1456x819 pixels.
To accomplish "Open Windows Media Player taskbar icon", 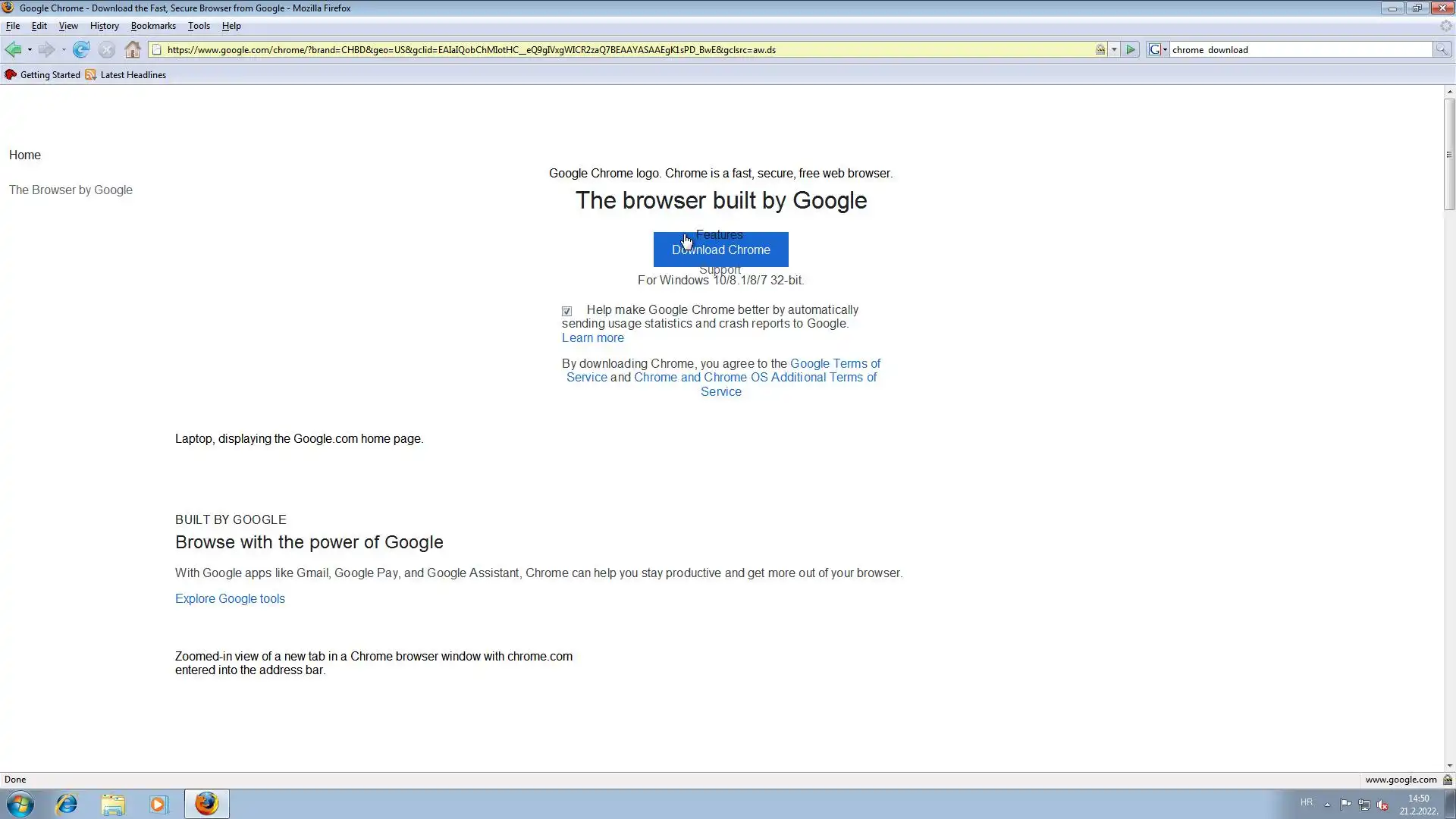I will pyautogui.click(x=158, y=804).
